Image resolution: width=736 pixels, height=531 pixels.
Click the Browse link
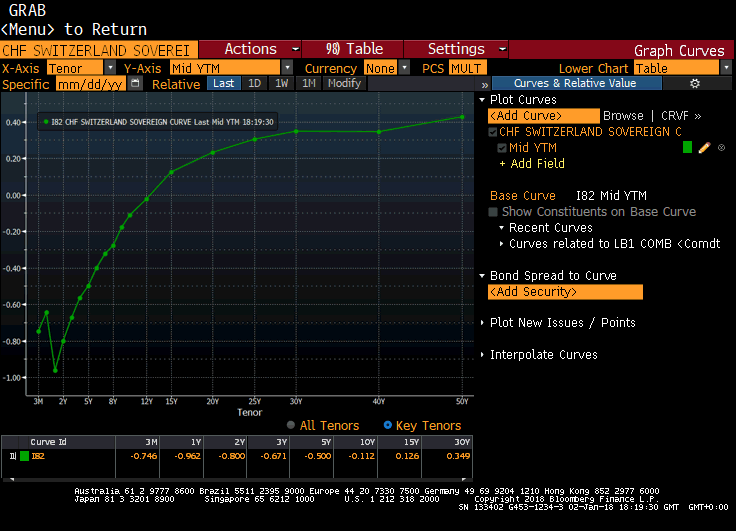pos(623,116)
